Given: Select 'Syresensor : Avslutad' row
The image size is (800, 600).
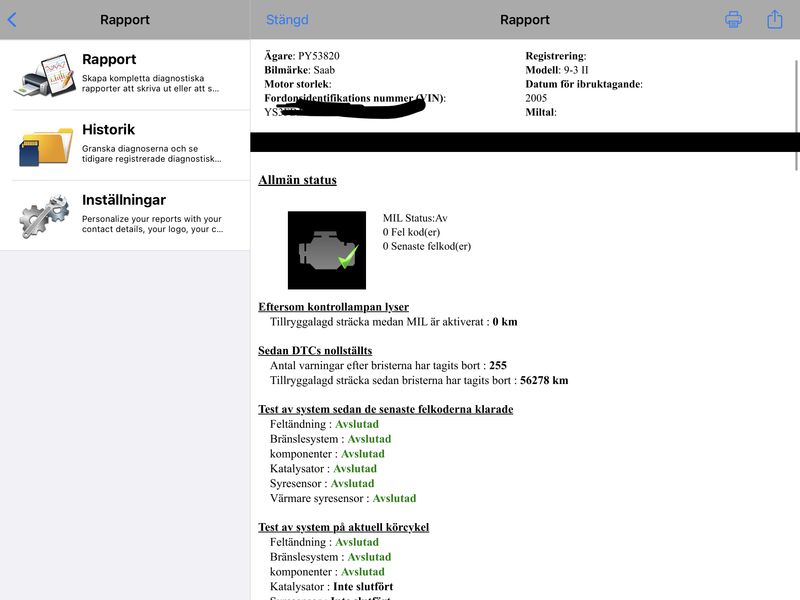Looking at the screenshot, I should [322, 484].
